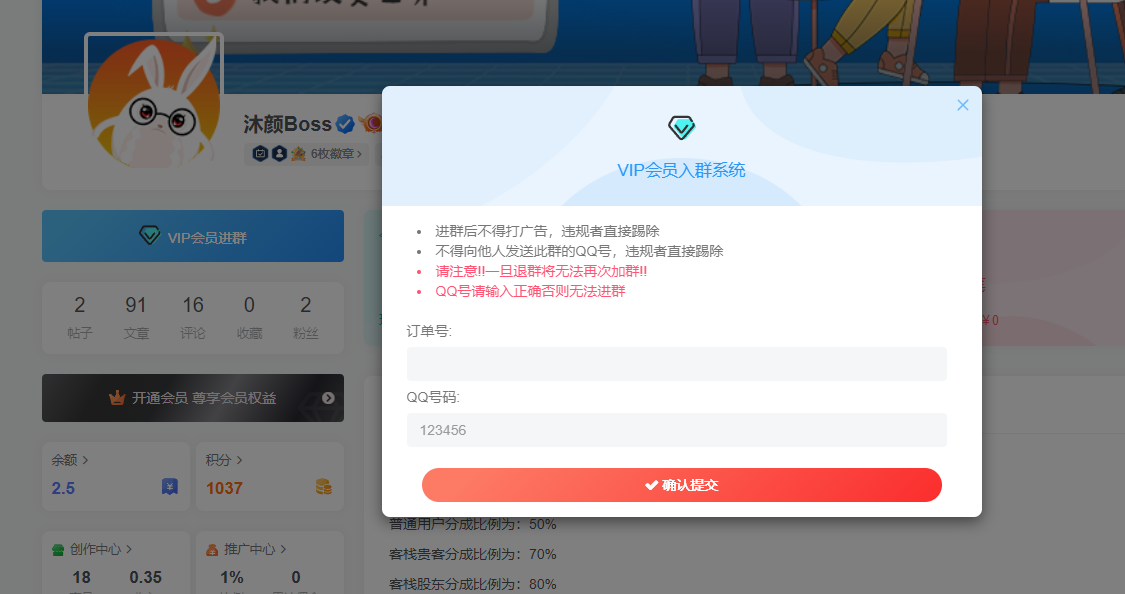Click the 订单号 input field

click(677, 364)
